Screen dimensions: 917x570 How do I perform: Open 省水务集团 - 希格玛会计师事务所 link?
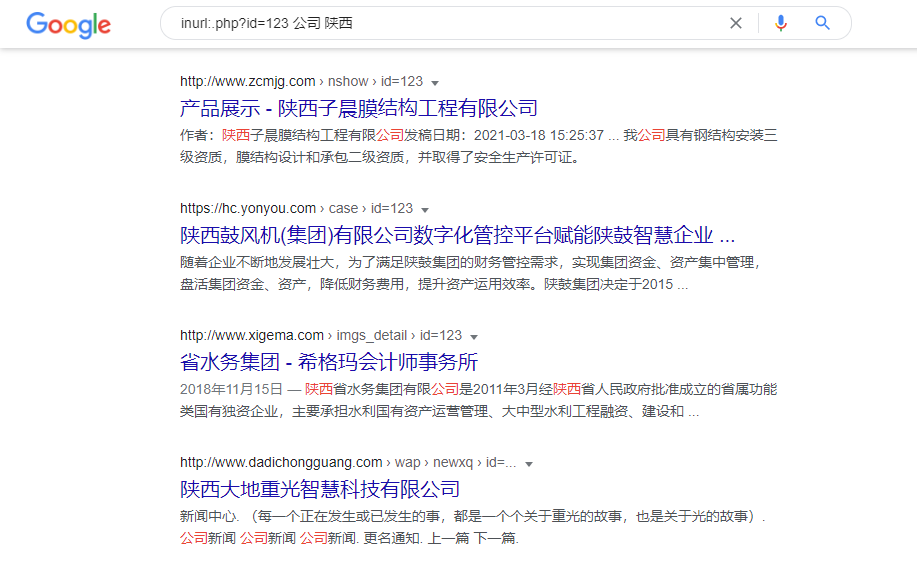(329, 362)
